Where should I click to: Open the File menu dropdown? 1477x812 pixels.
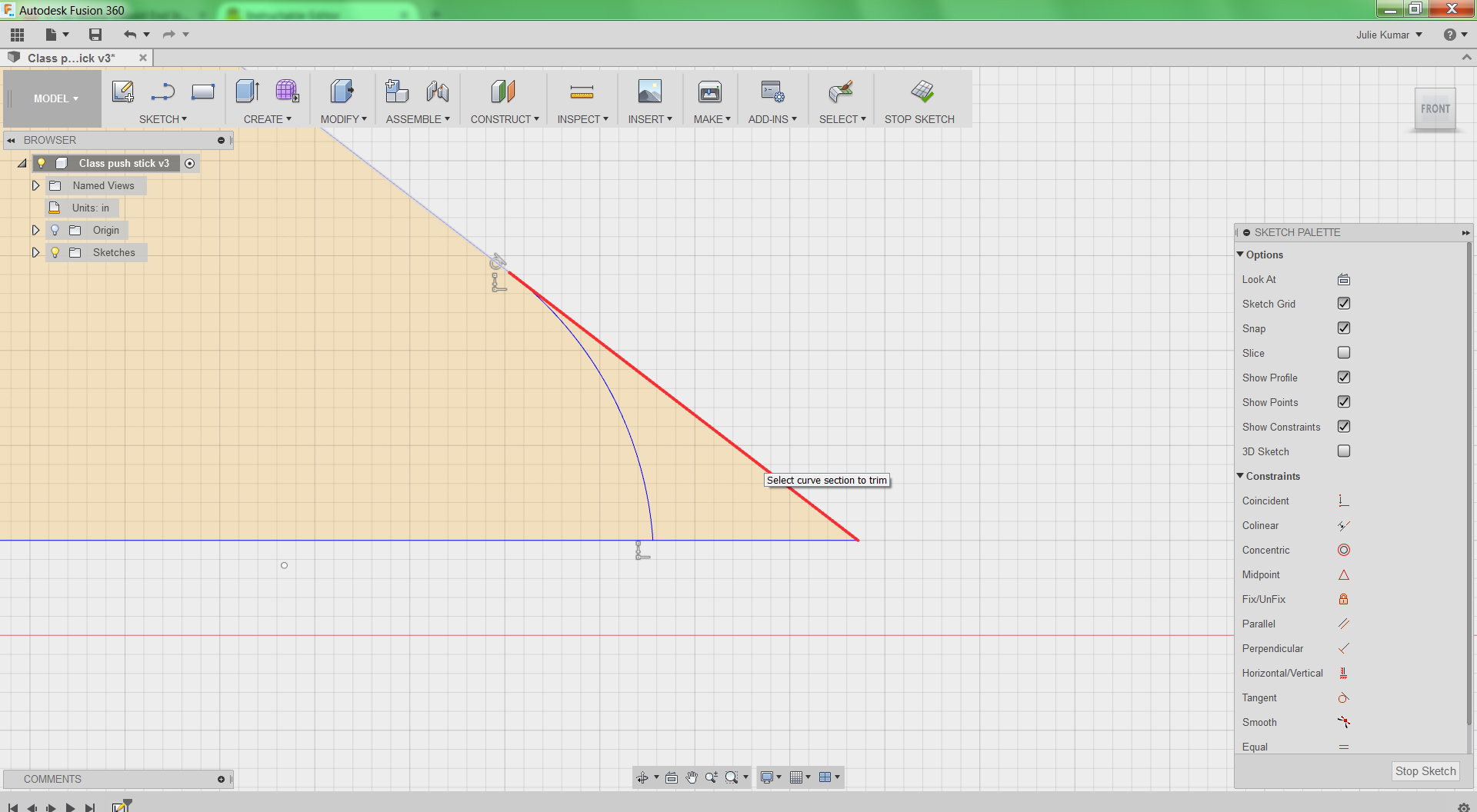[57, 35]
